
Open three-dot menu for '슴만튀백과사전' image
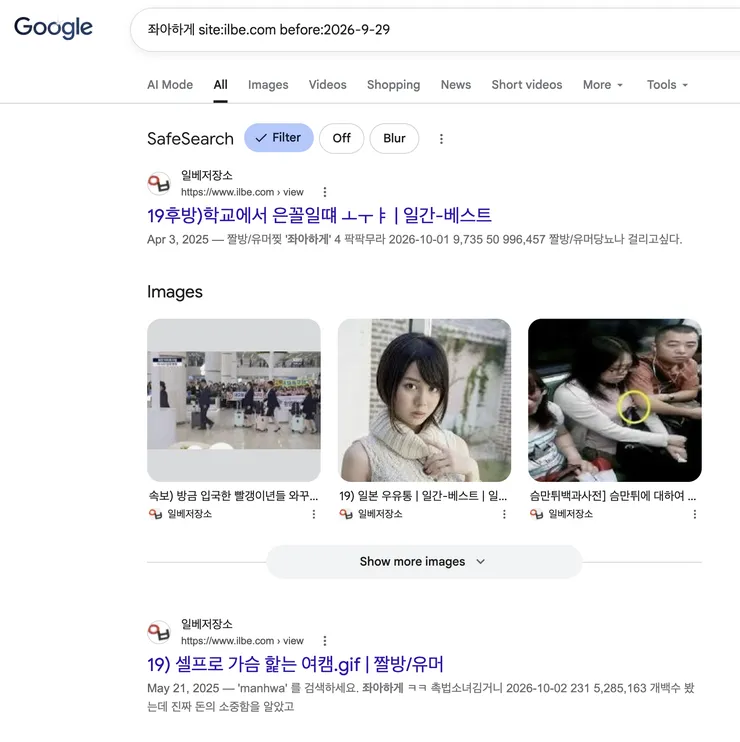pyautogui.click(x=695, y=514)
